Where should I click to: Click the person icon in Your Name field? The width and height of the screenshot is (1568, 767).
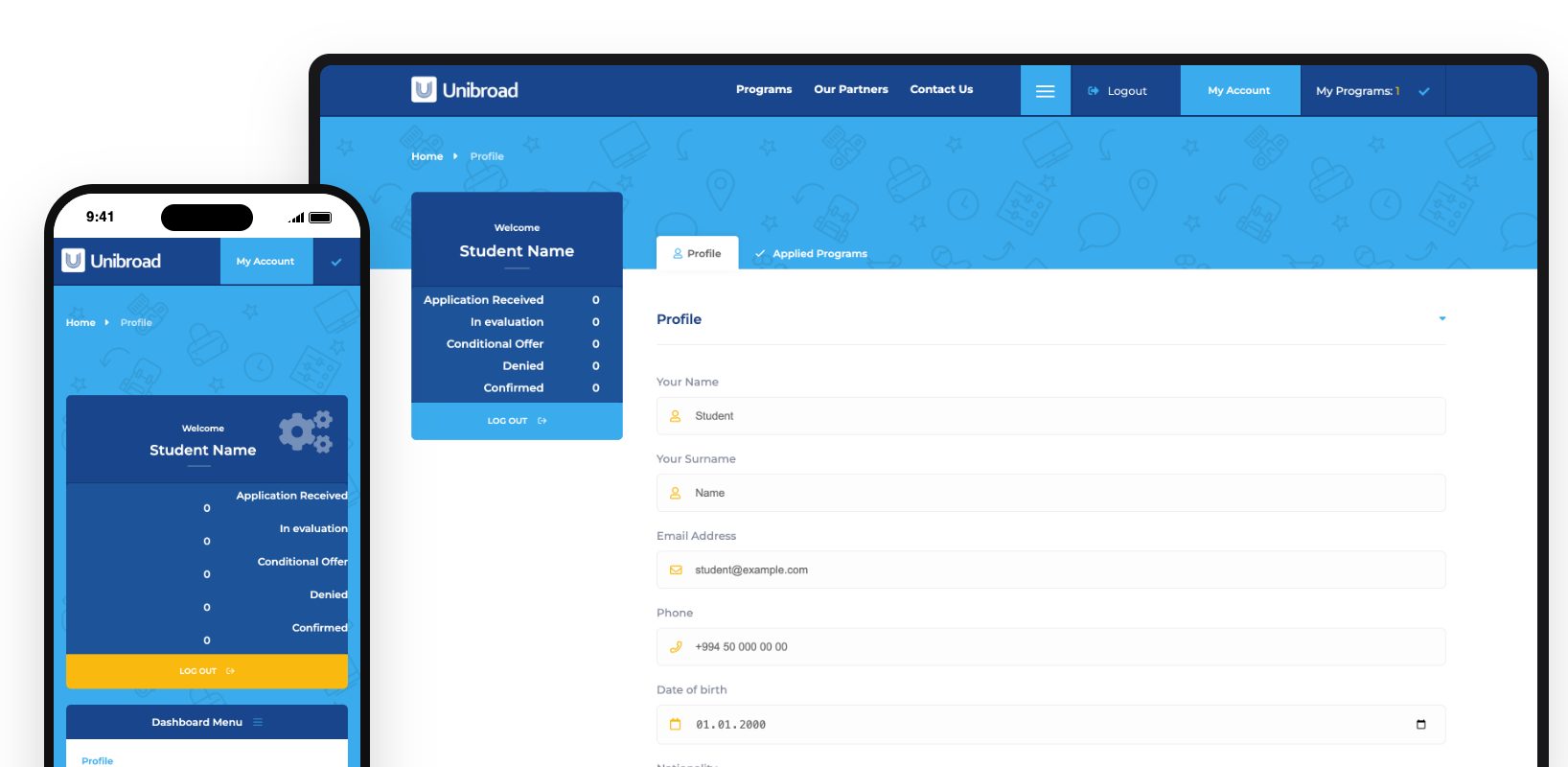[x=675, y=416]
